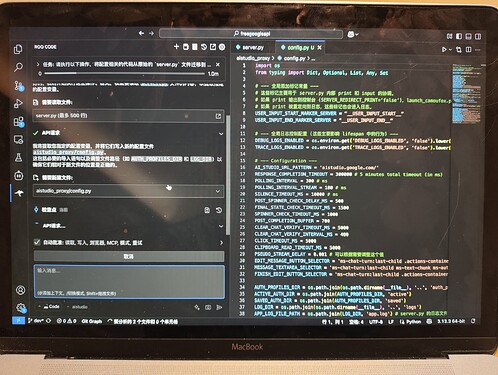
Task: Start a new Roo Code task with plus icon
Action: point(176,47)
